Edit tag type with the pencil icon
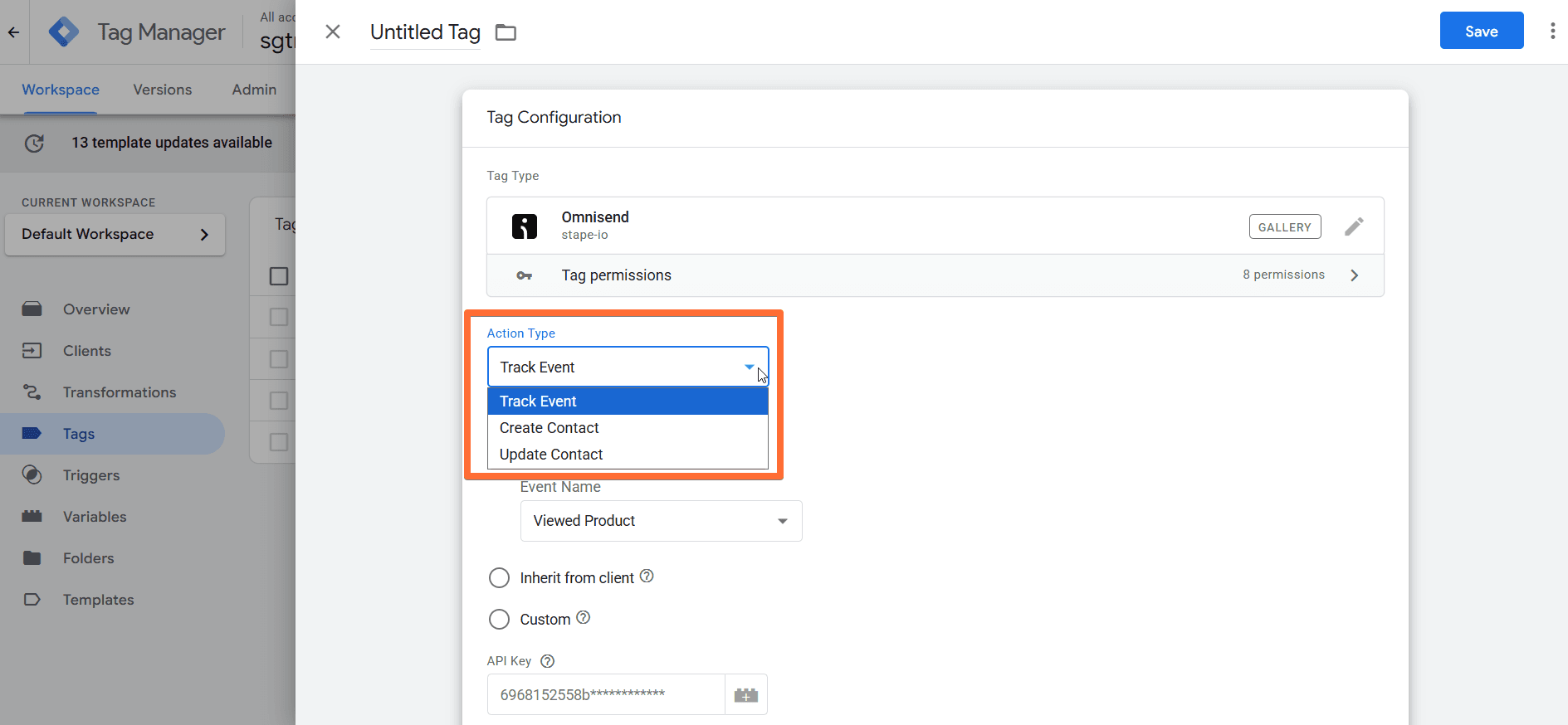Viewport: 1568px width, 725px height. click(1354, 226)
